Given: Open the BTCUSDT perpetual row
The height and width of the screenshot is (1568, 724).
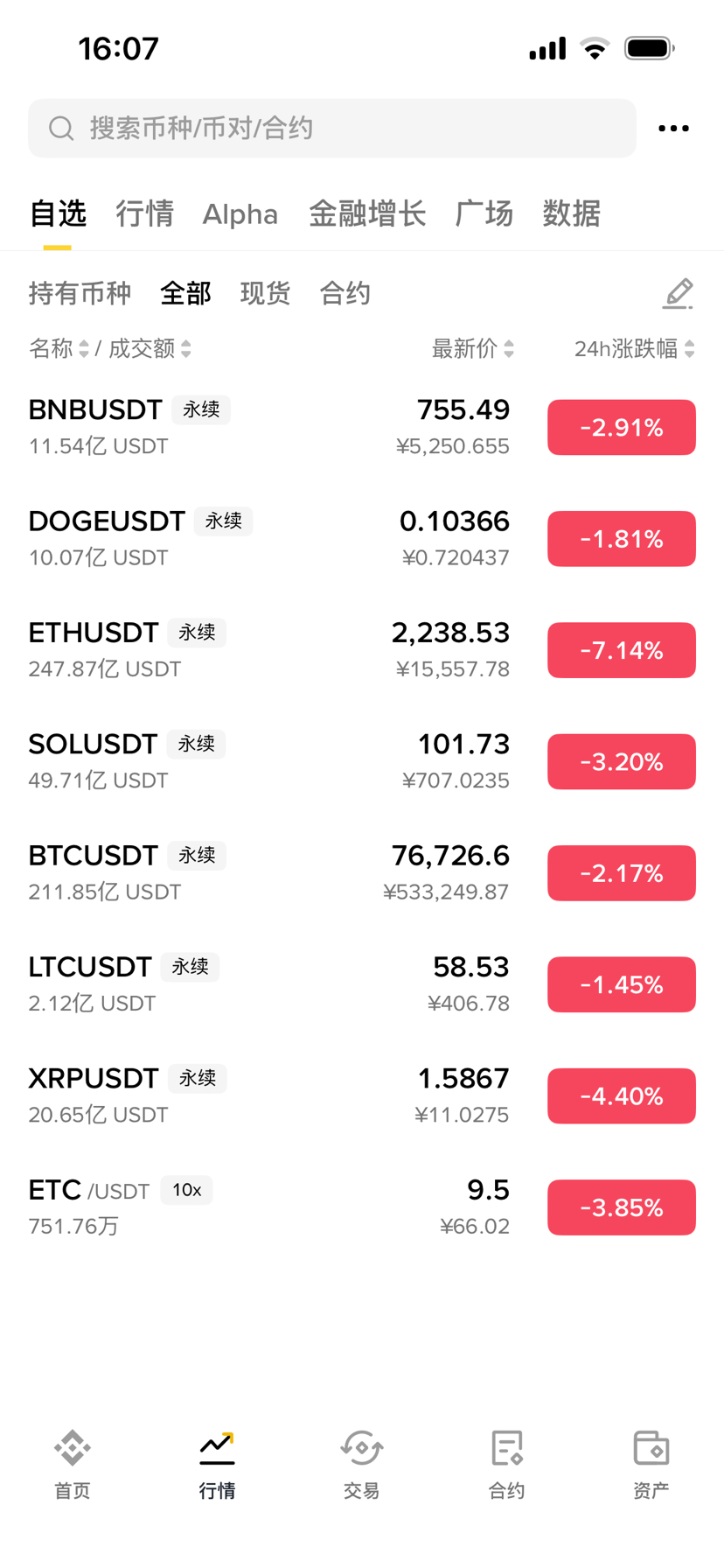Looking at the screenshot, I should coord(262,872).
